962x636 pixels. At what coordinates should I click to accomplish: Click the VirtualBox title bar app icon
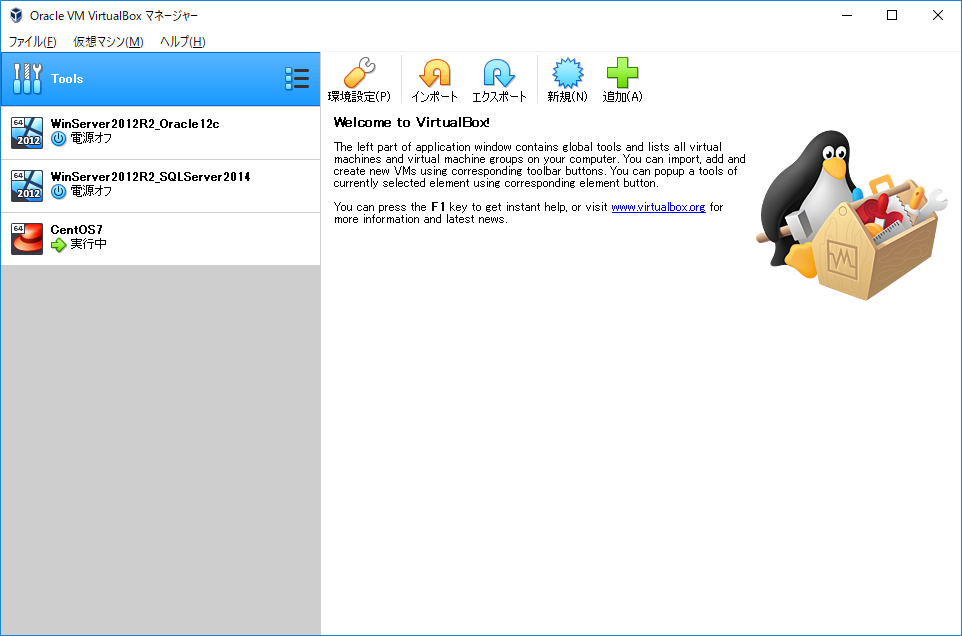point(16,15)
